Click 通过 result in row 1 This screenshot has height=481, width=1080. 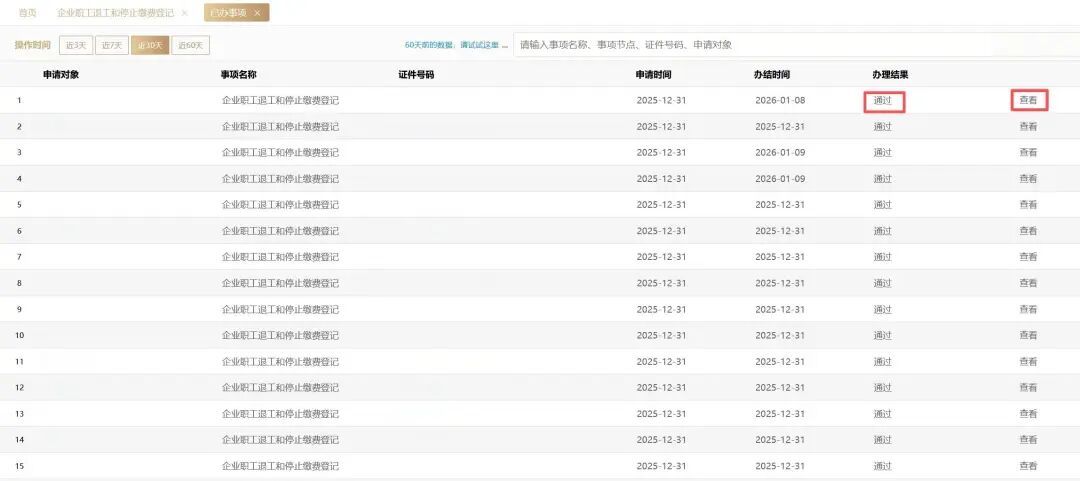tap(883, 100)
